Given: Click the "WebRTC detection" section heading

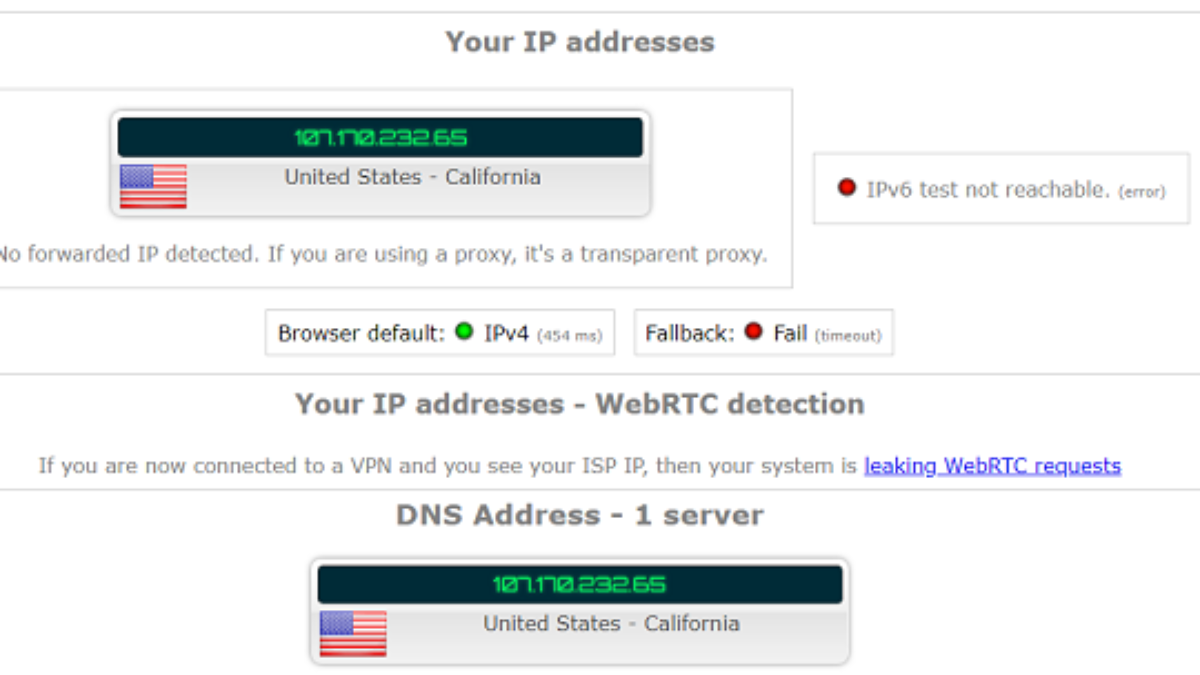Looking at the screenshot, I should pyautogui.click(x=580, y=404).
